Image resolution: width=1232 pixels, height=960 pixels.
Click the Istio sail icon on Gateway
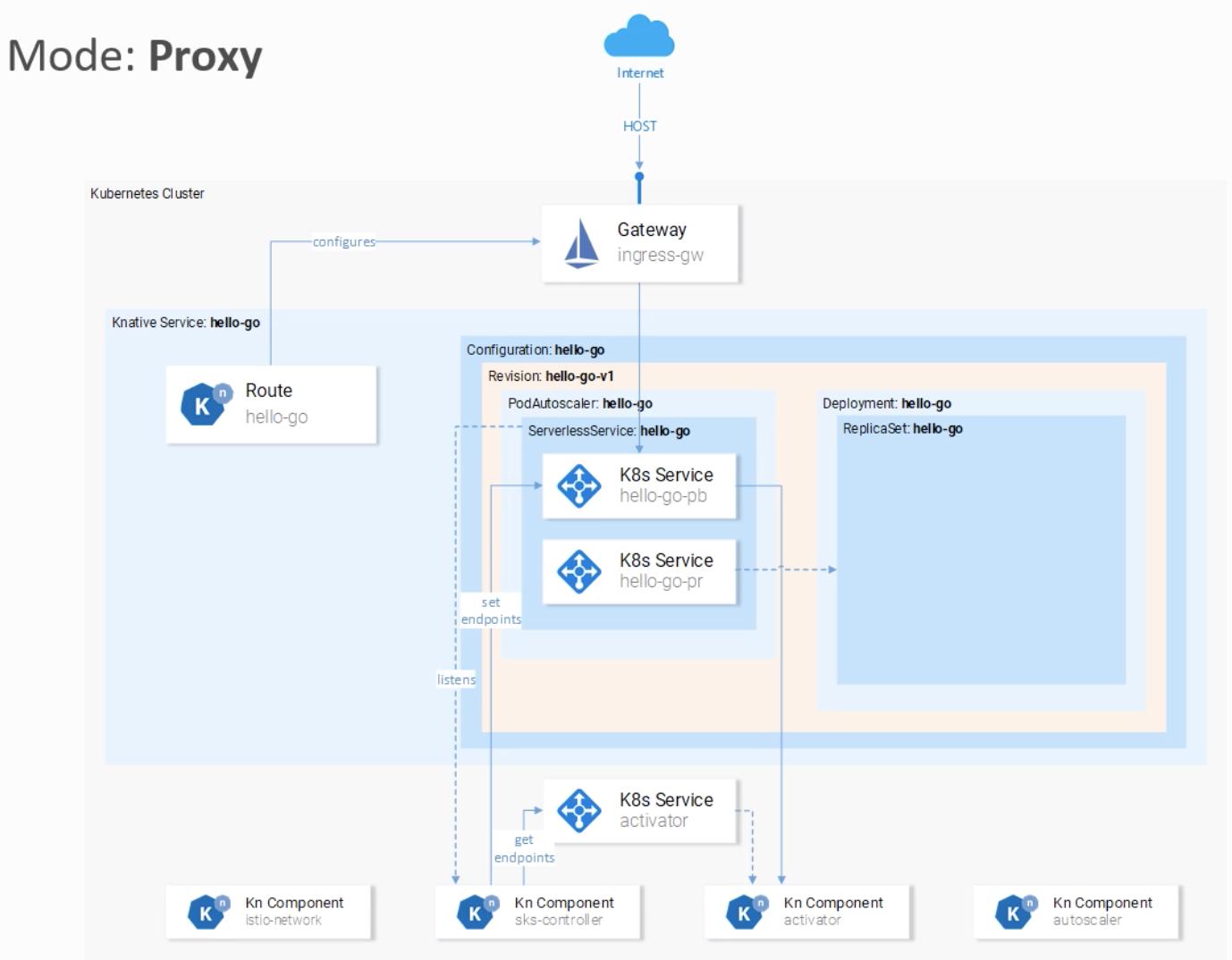pyautogui.click(x=582, y=243)
